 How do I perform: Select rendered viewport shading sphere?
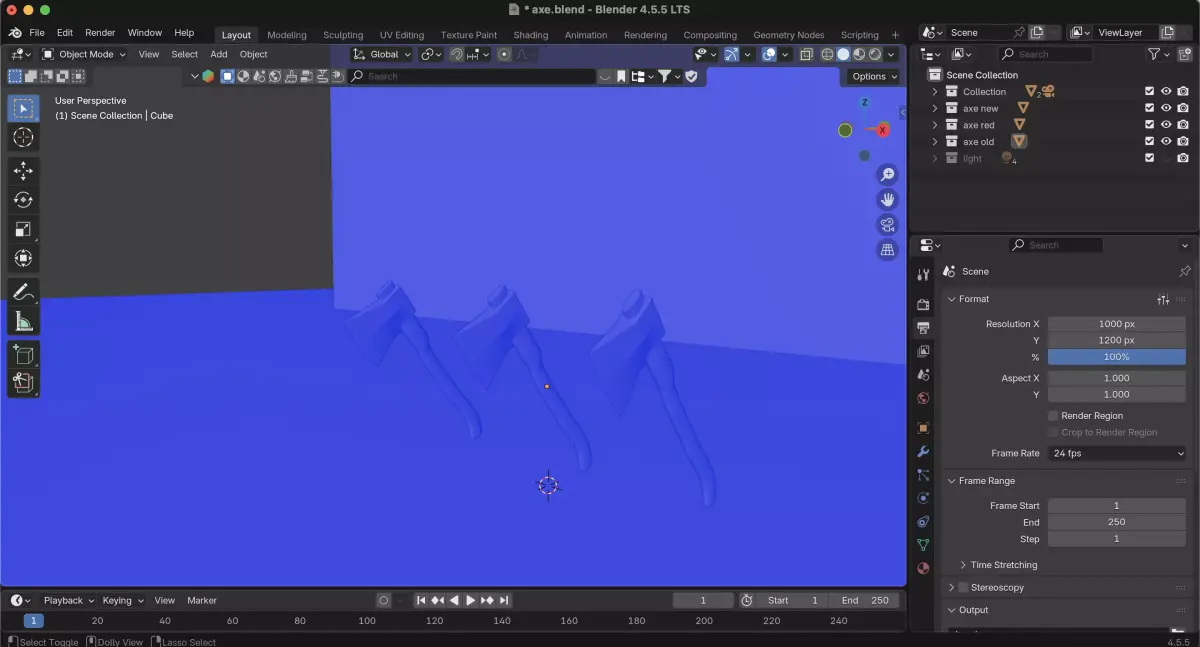[x=875, y=54]
